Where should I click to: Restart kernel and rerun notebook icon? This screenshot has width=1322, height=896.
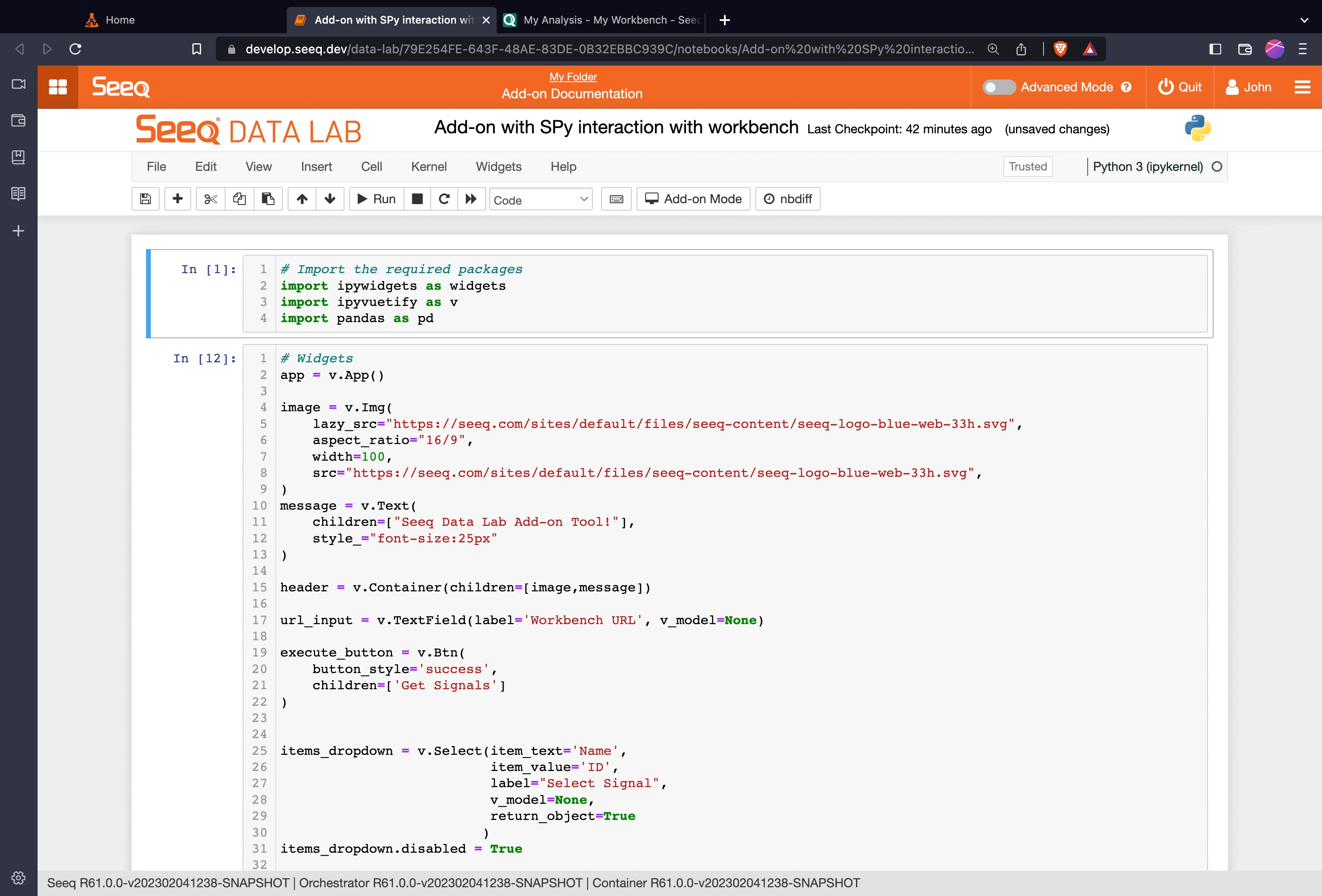tap(471, 199)
